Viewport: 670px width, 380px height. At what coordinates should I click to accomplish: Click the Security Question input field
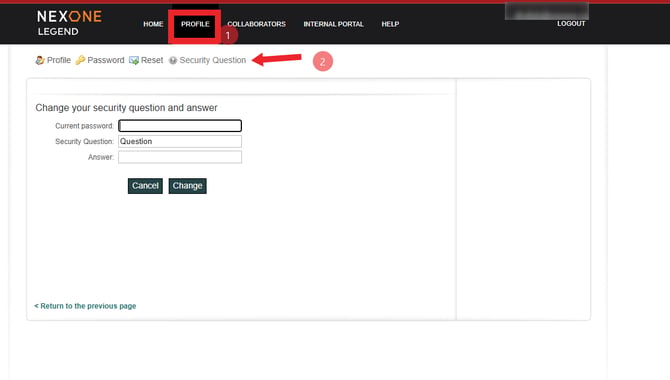pos(180,141)
